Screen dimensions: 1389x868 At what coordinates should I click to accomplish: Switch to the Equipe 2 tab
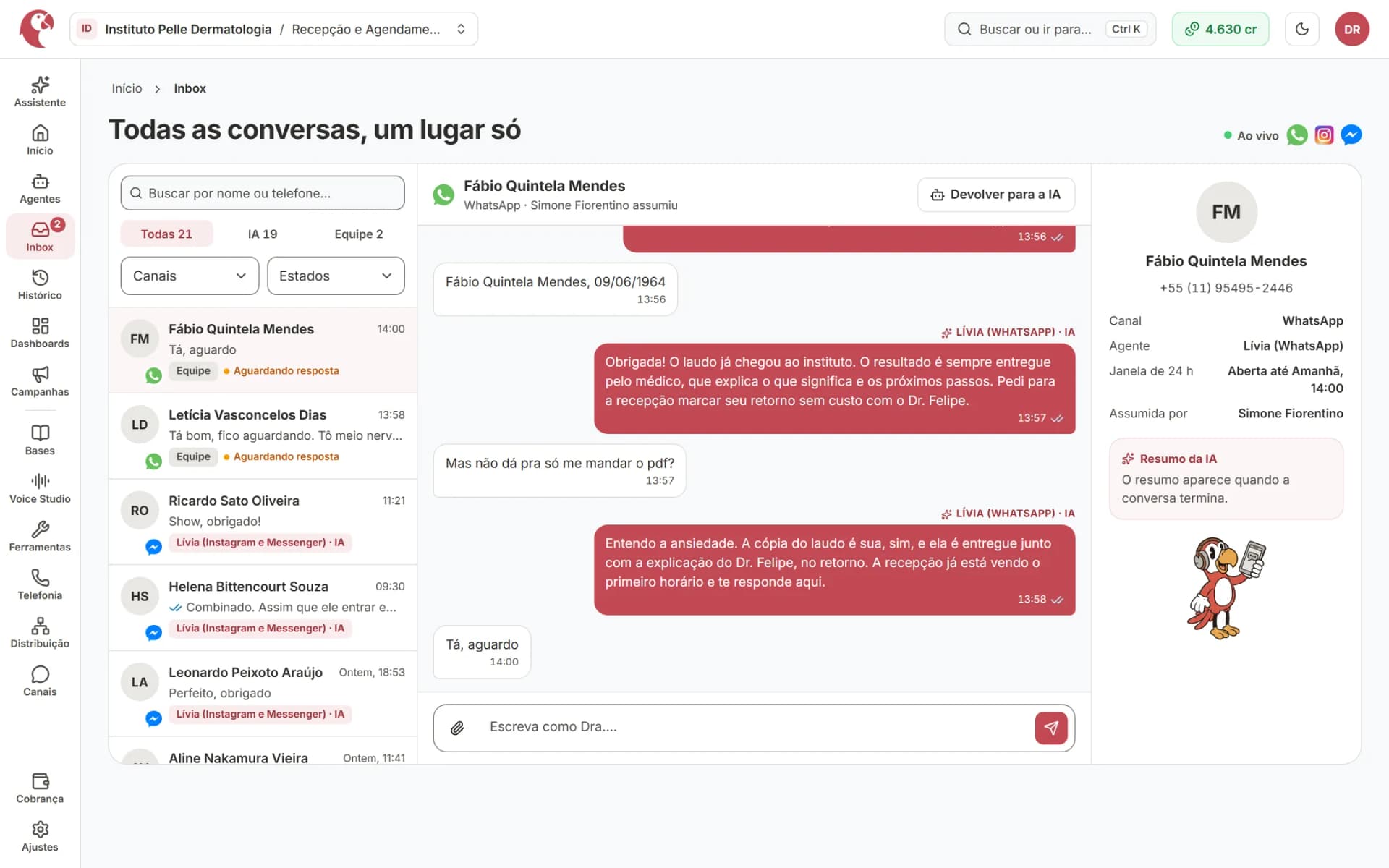click(359, 234)
